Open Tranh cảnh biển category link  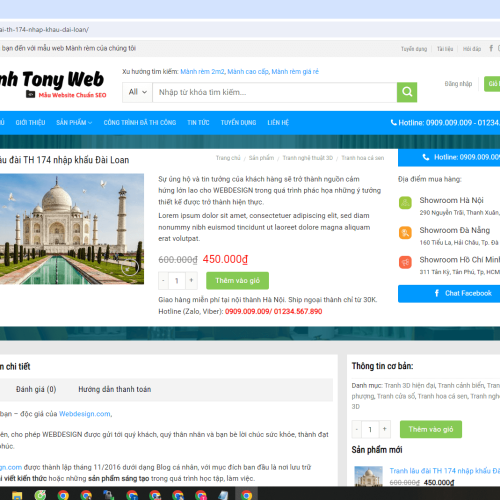coord(461,386)
